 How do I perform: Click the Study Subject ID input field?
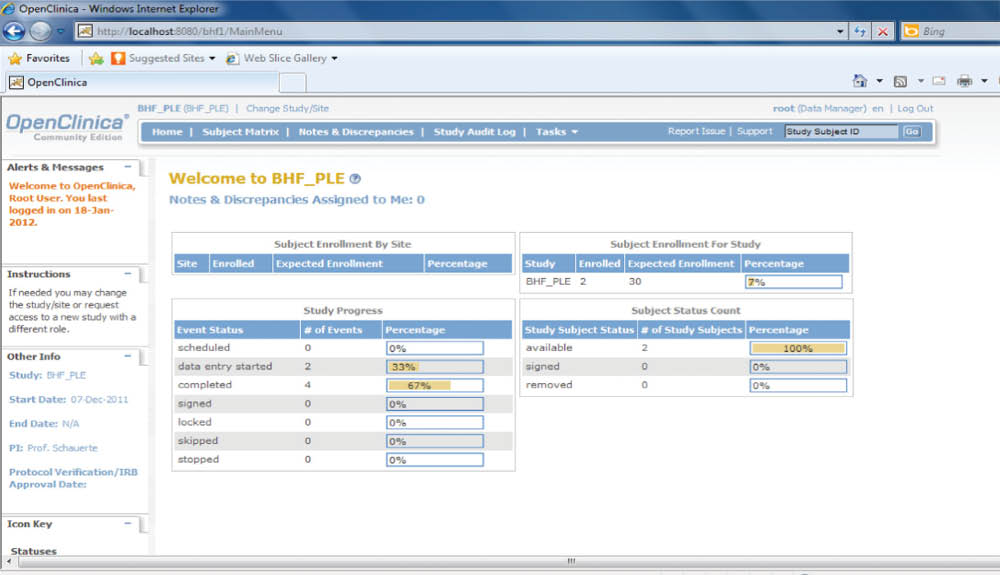tap(841, 131)
